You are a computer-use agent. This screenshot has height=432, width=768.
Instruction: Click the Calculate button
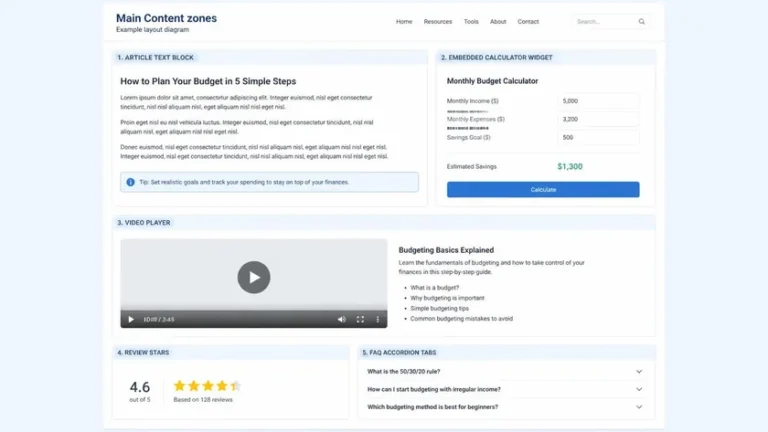[543, 190]
